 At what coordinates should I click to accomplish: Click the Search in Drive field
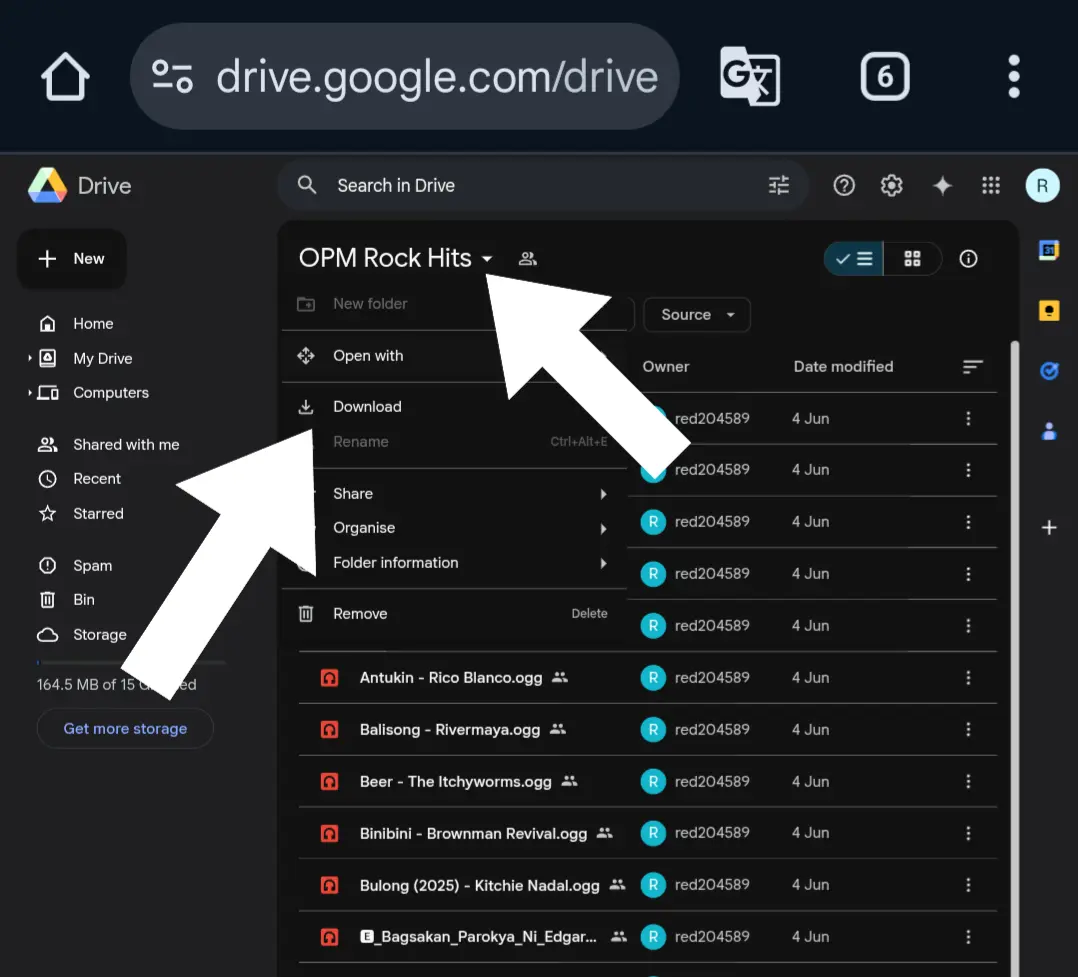pyautogui.click(x=542, y=185)
